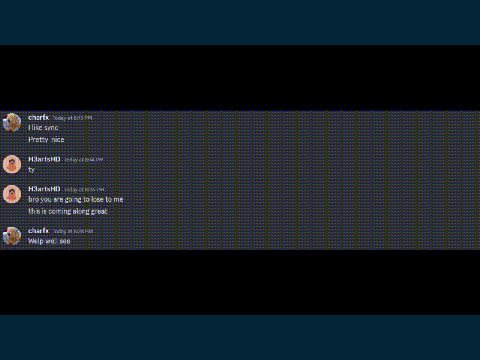Click username charfx above "Welp we'll see"
The height and width of the screenshot is (360, 480).
39,231
